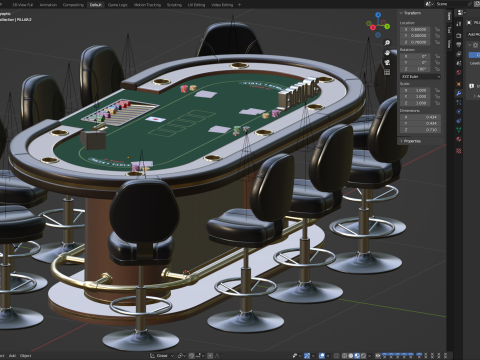Screen dimensions: 480x360
Task: Toggle lock on Location Y value
Action: (x=437, y=36)
